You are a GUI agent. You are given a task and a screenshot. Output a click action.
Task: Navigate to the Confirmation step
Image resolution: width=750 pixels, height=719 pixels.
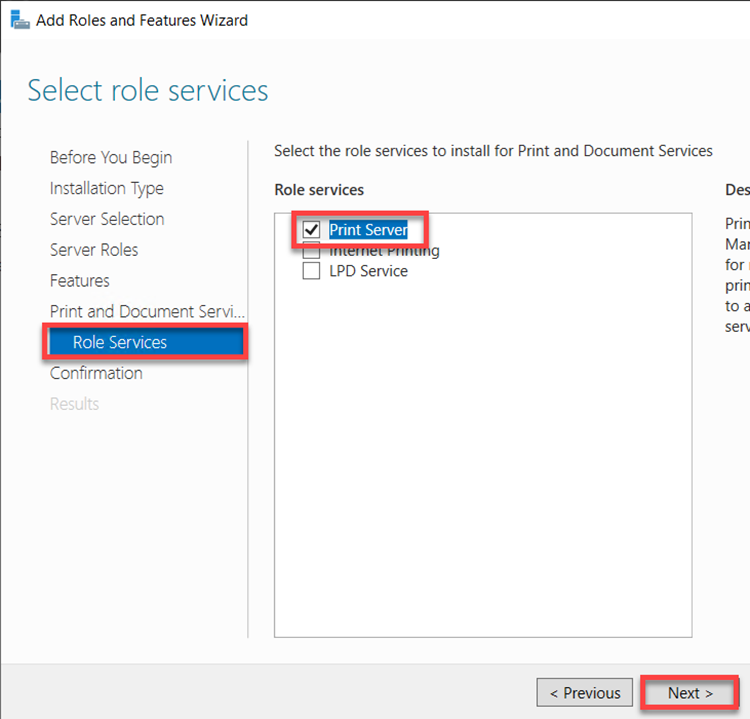pos(96,373)
